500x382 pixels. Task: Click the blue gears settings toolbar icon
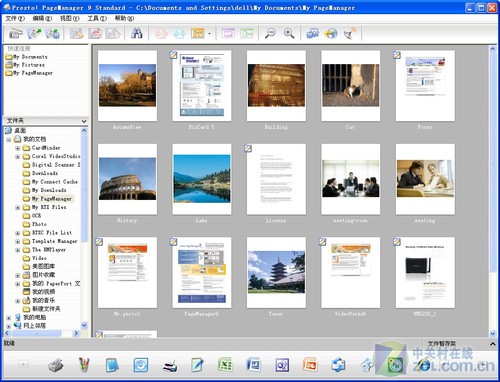click(312, 33)
